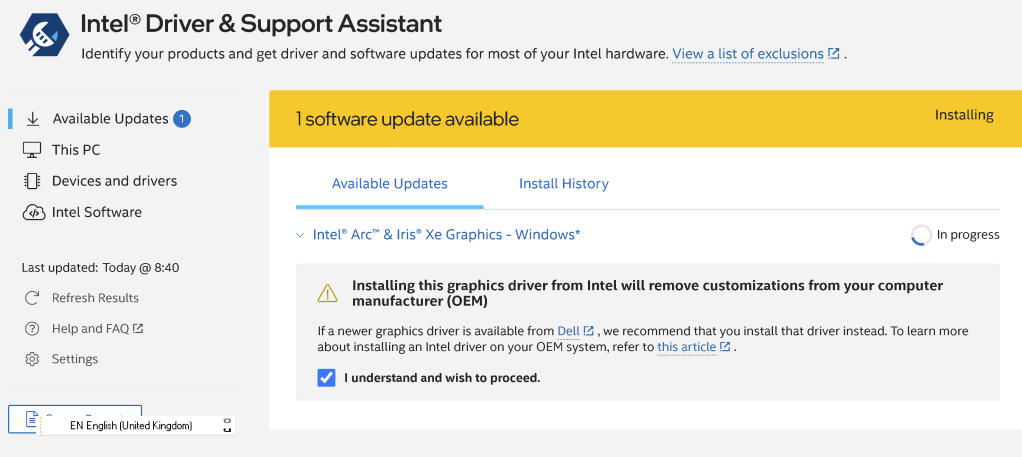Click external link icon next to Dell
The width and height of the screenshot is (1022, 457).
click(589, 331)
